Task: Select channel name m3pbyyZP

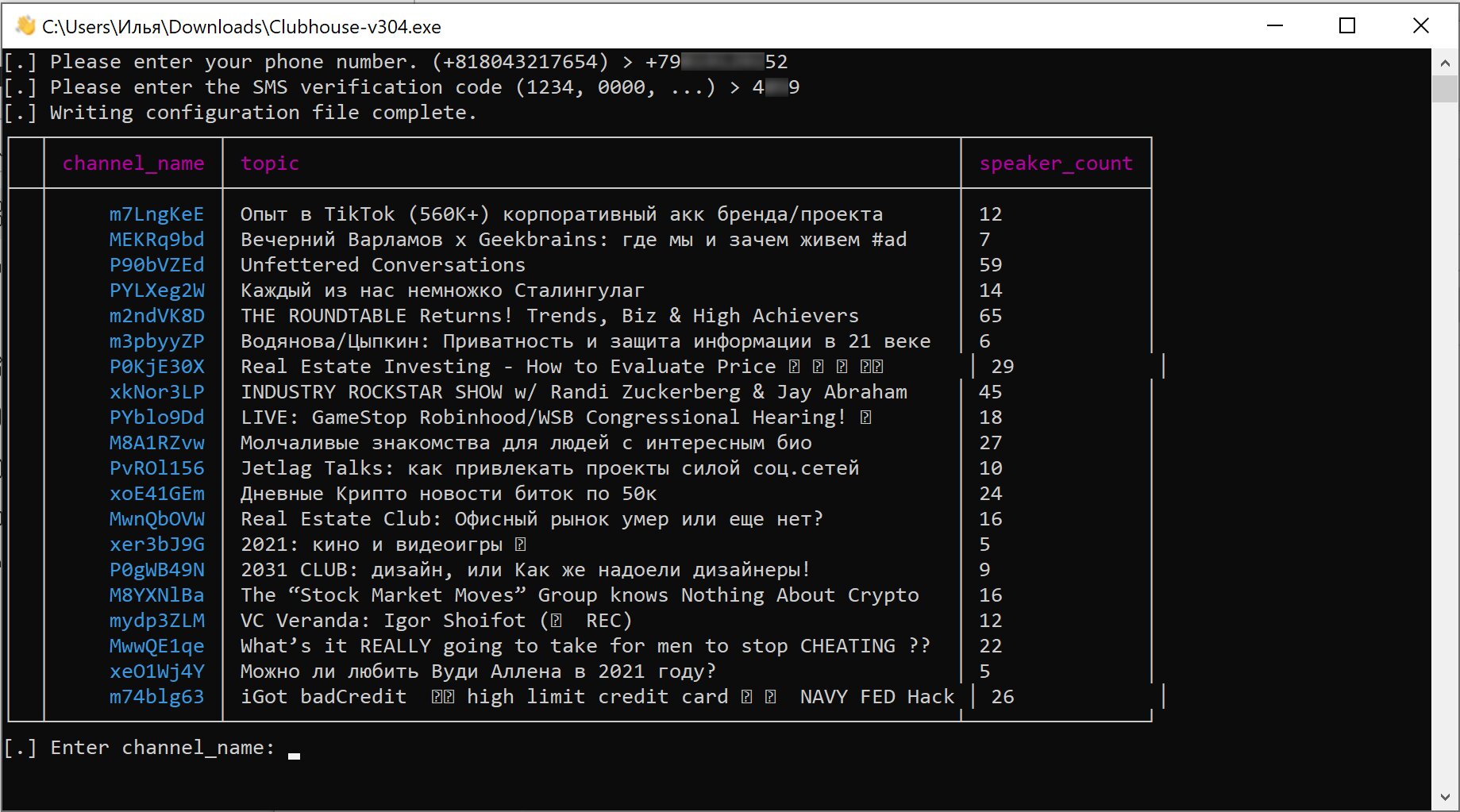Action: point(157,341)
